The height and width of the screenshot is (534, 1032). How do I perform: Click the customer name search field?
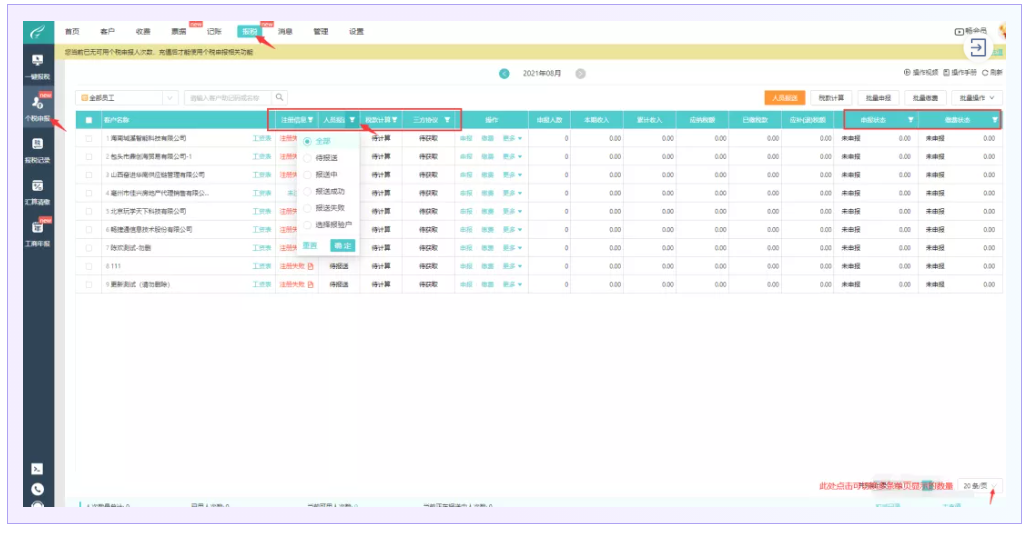(x=227, y=97)
